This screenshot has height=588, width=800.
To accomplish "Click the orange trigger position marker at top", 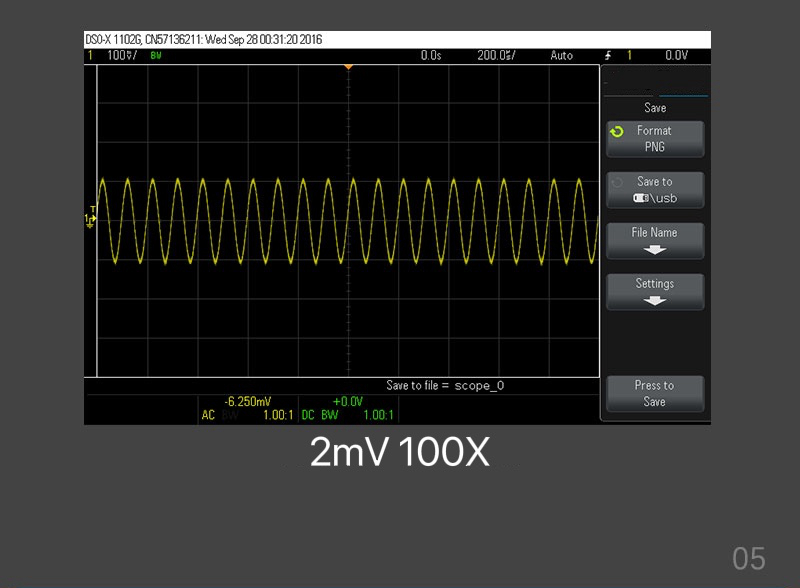I will (348, 68).
